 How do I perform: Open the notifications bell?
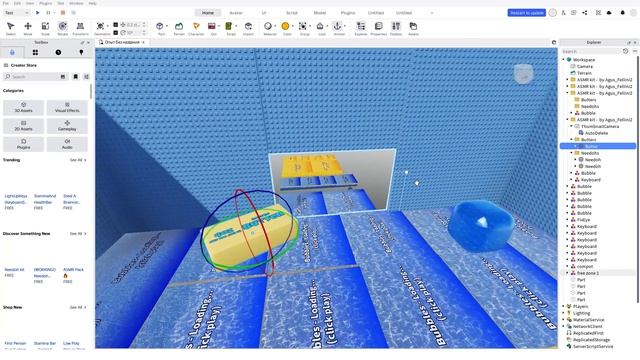click(622, 13)
